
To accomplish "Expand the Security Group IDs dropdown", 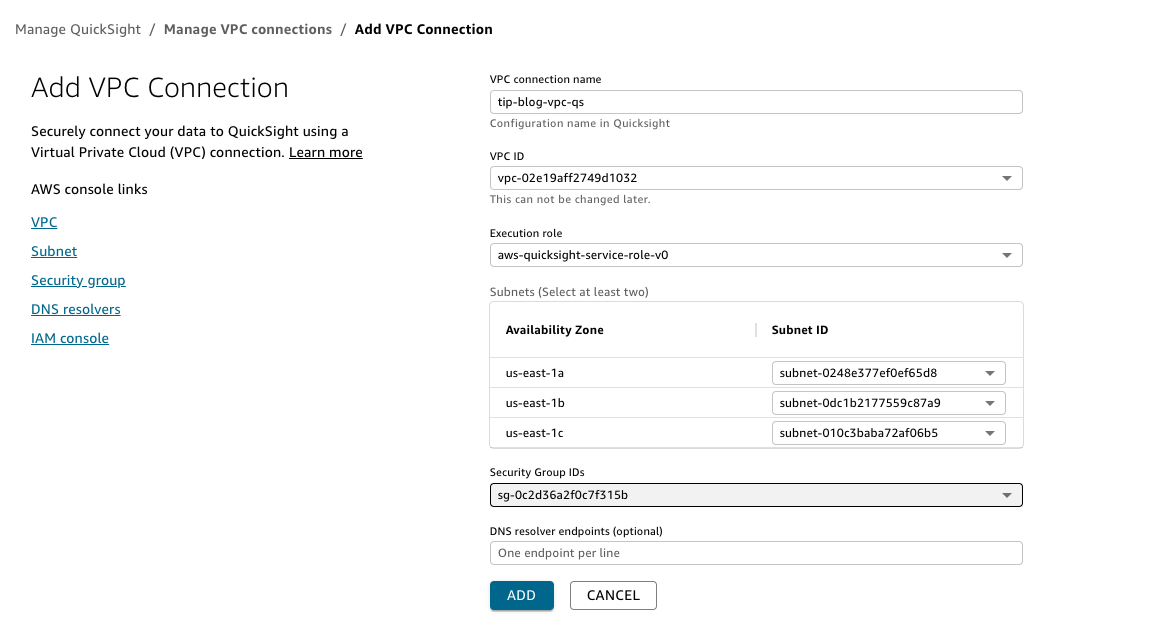I will coord(756,495).
